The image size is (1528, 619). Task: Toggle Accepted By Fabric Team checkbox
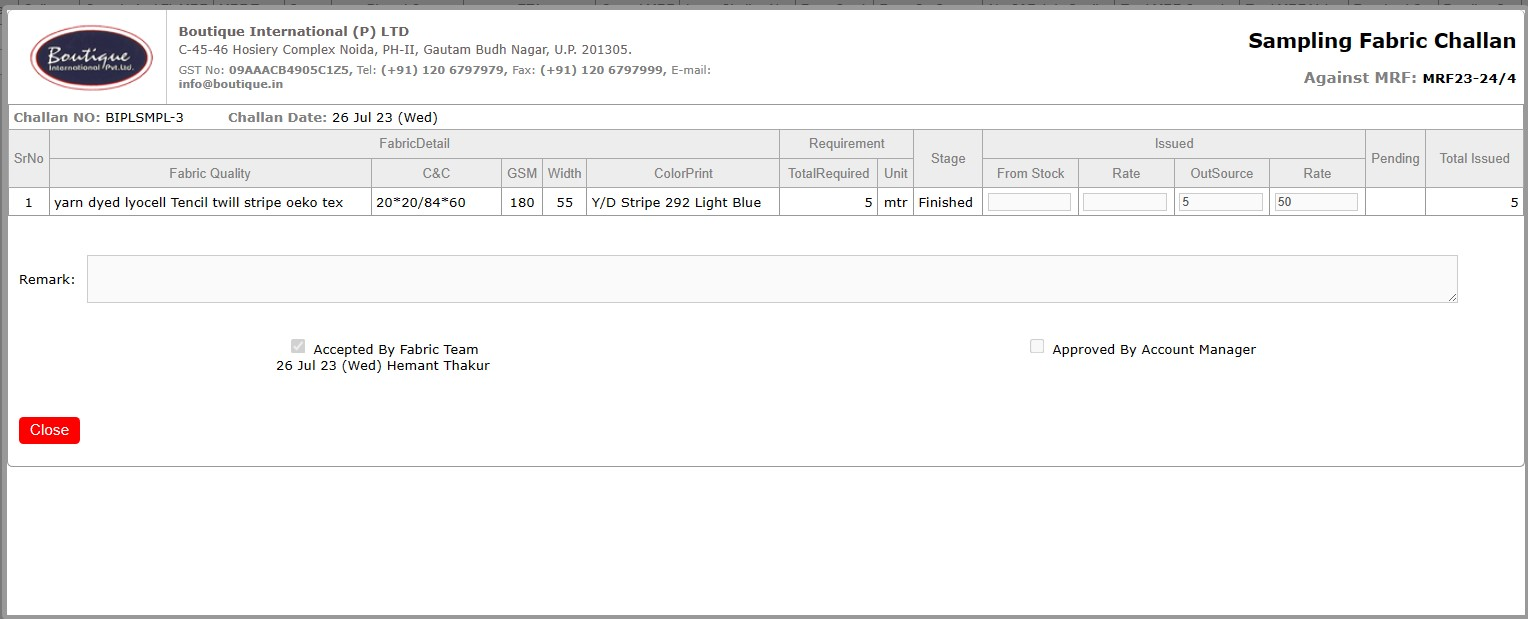(298, 346)
